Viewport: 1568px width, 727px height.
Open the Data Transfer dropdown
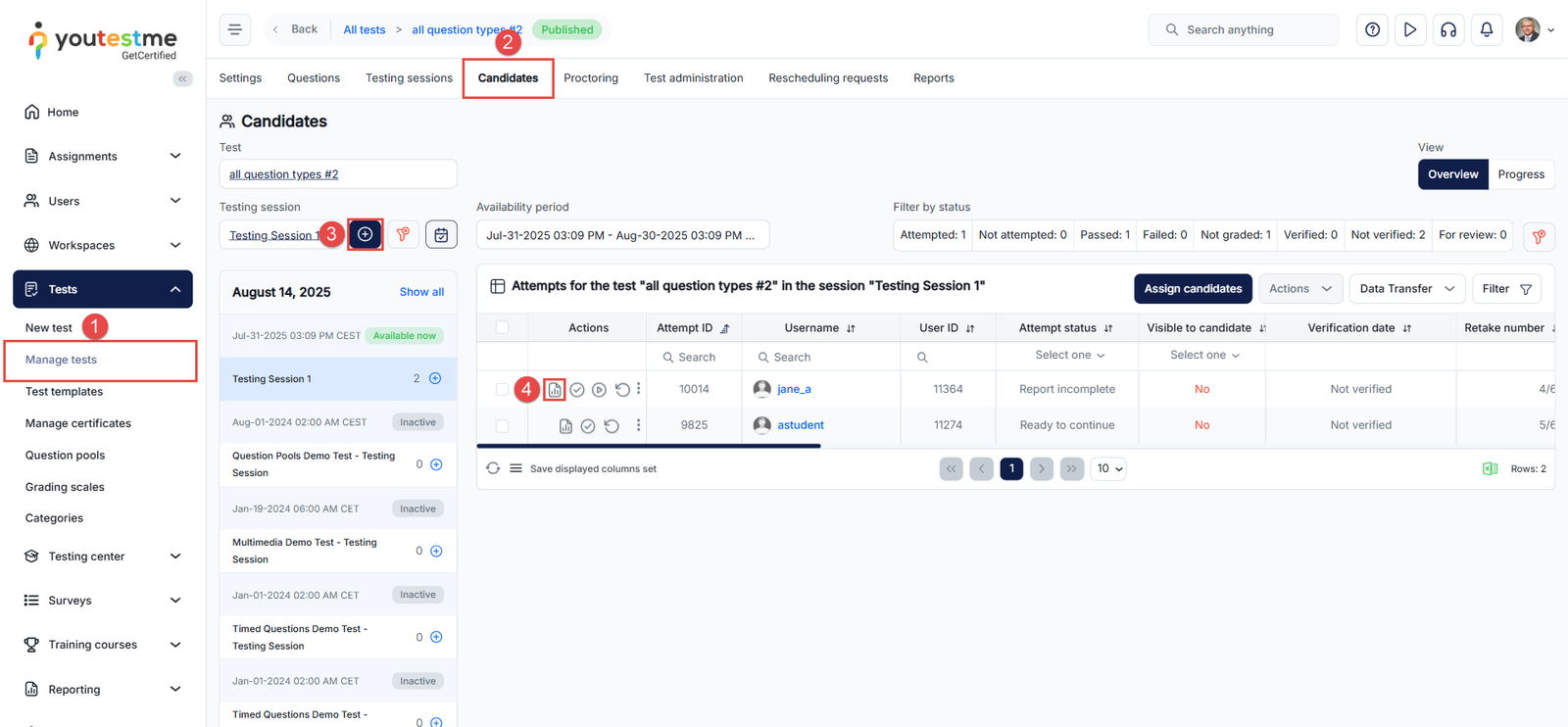tap(1406, 289)
